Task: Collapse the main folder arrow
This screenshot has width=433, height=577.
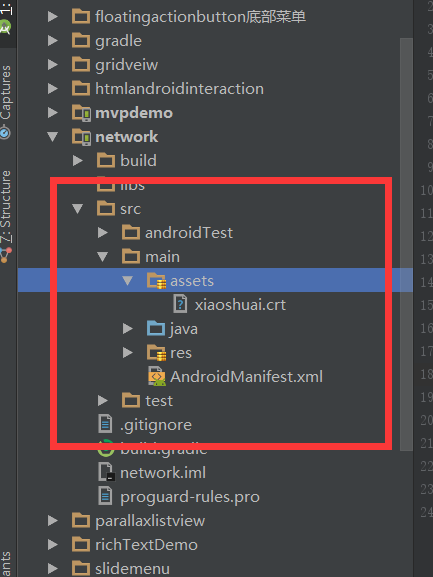Action: point(103,257)
